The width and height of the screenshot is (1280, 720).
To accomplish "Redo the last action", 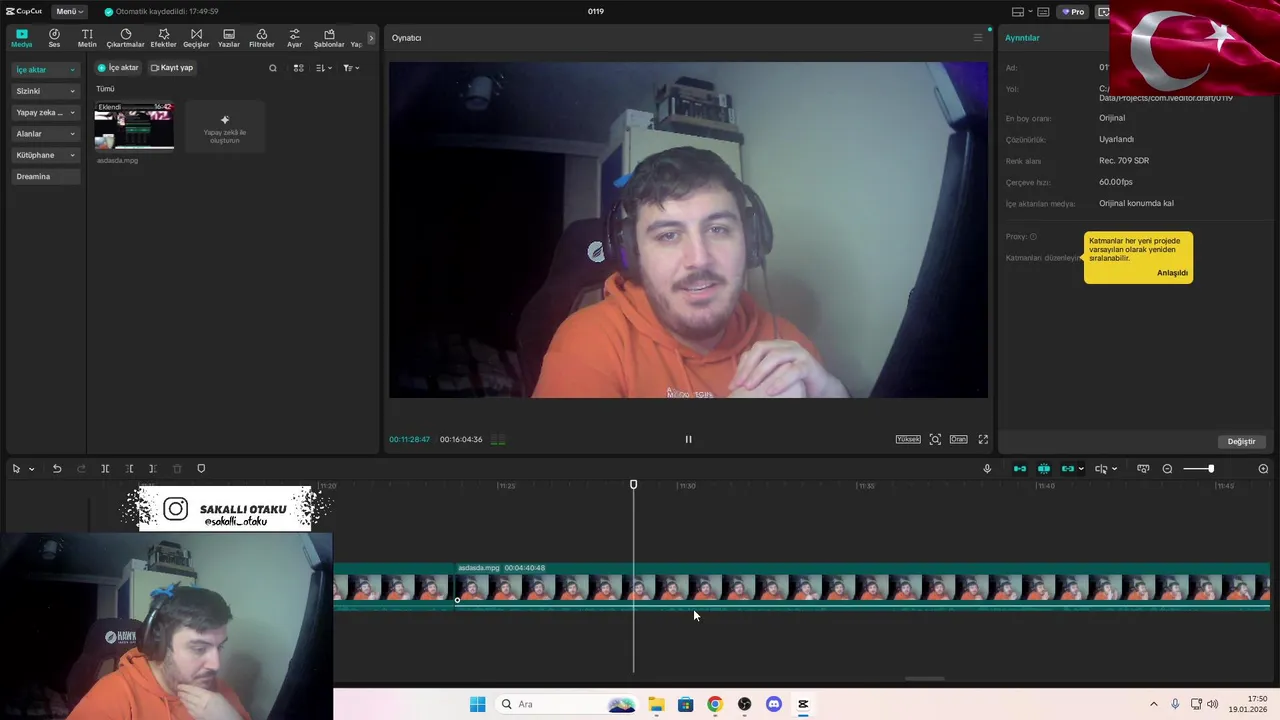I will pyautogui.click(x=82, y=469).
